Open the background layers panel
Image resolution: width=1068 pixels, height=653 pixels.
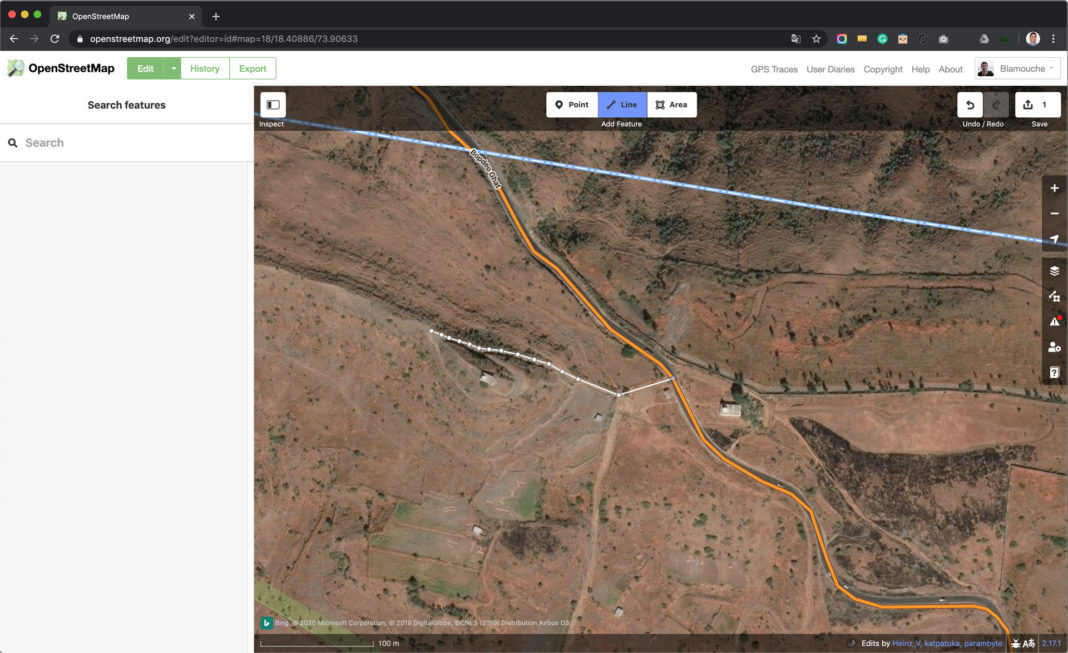(x=1054, y=271)
